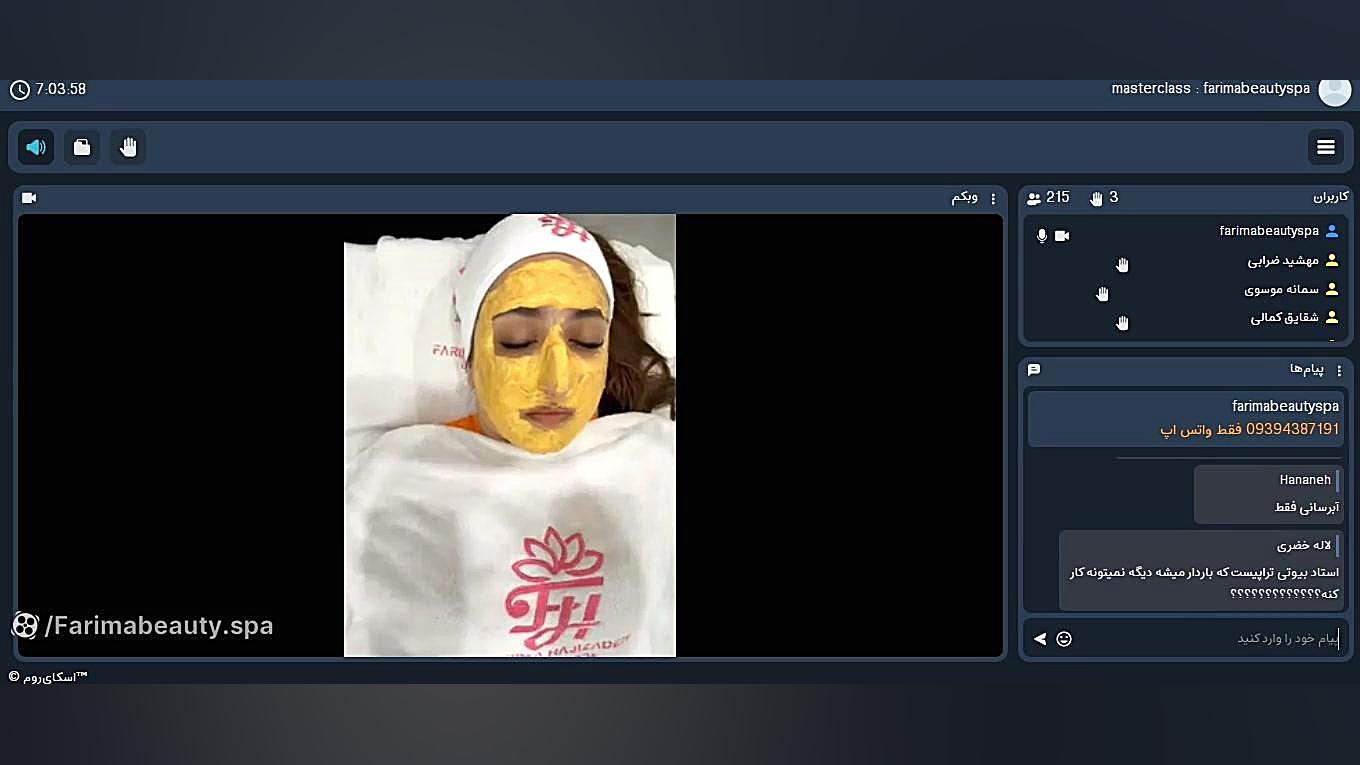Raise your hand using the toolbar button
The height and width of the screenshot is (765, 1360).
pos(128,147)
